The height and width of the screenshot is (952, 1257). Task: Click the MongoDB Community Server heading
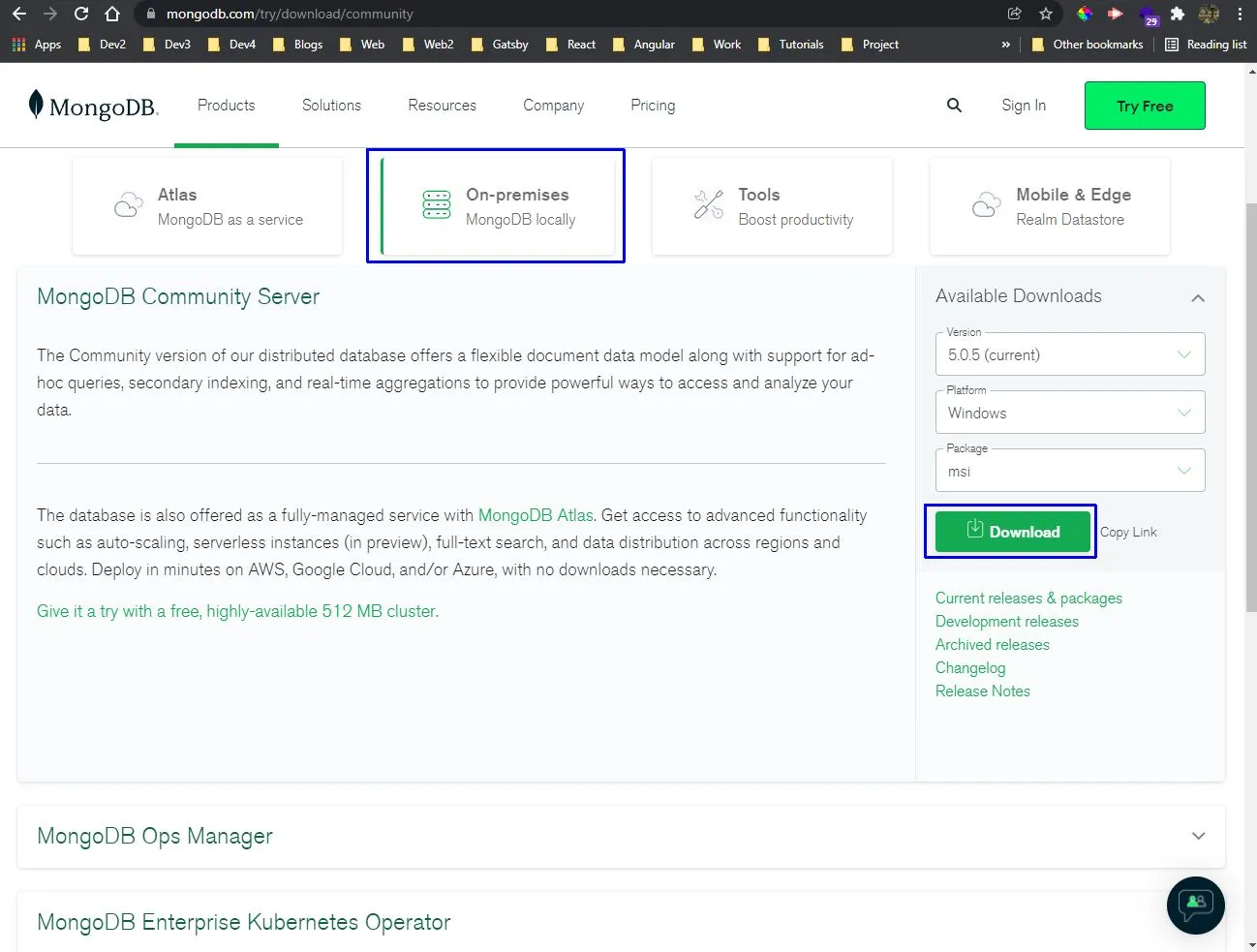(x=178, y=296)
